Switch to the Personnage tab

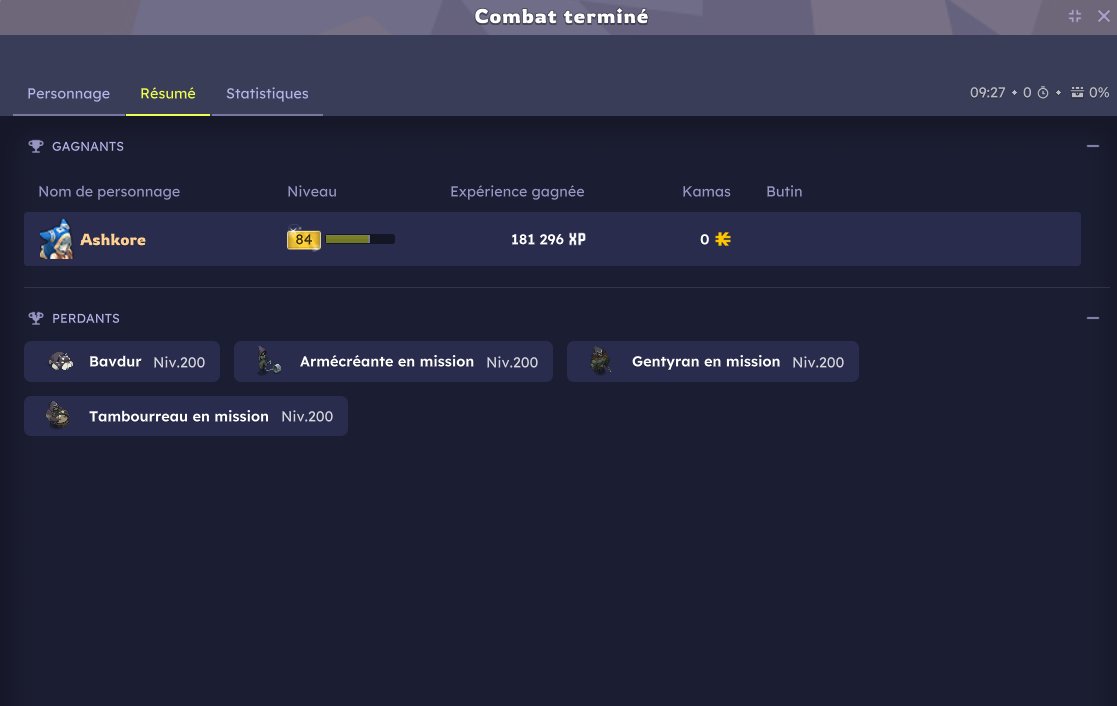[x=68, y=93]
